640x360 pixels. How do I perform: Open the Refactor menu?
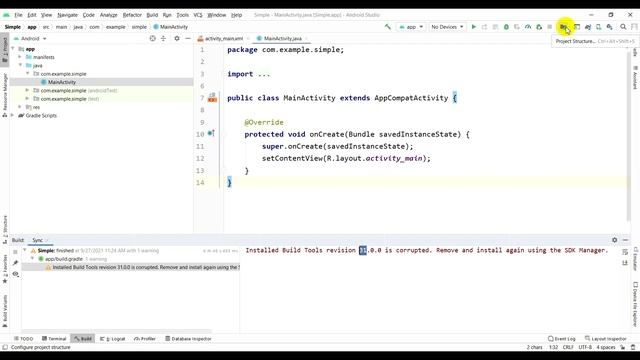(x=132, y=15)
